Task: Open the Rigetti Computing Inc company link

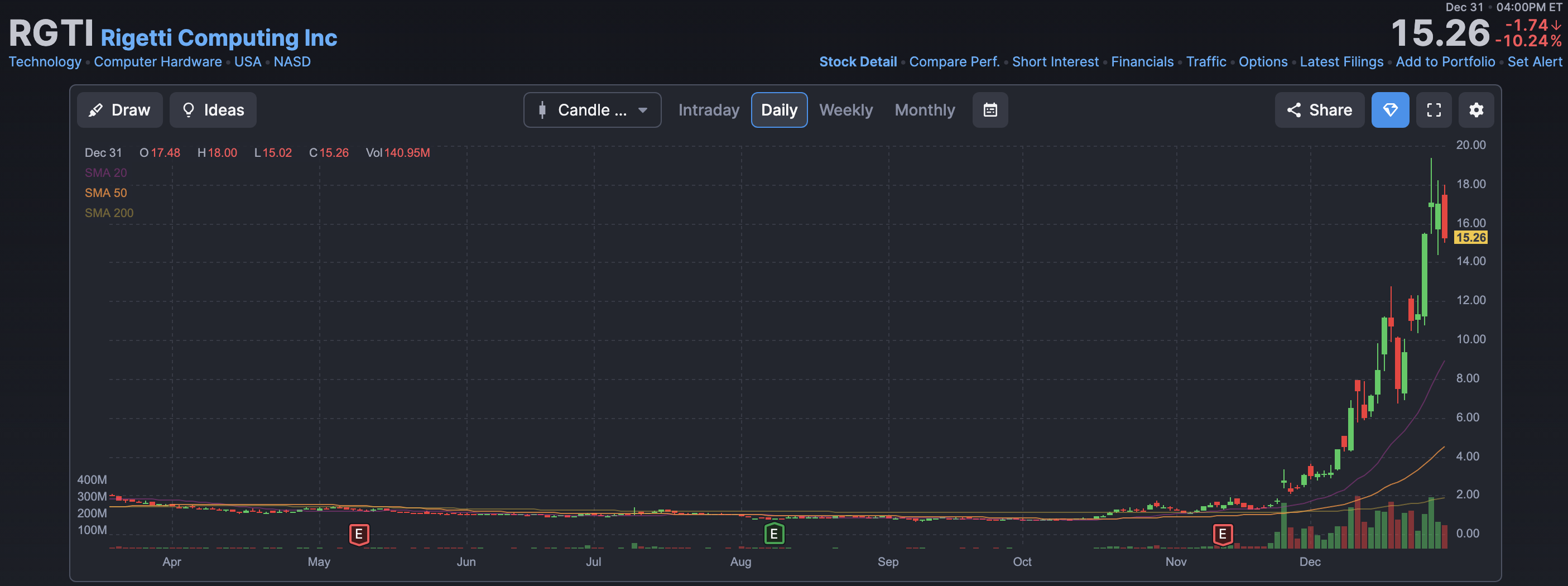Action: pyautogui.click(x=219, y=38)
